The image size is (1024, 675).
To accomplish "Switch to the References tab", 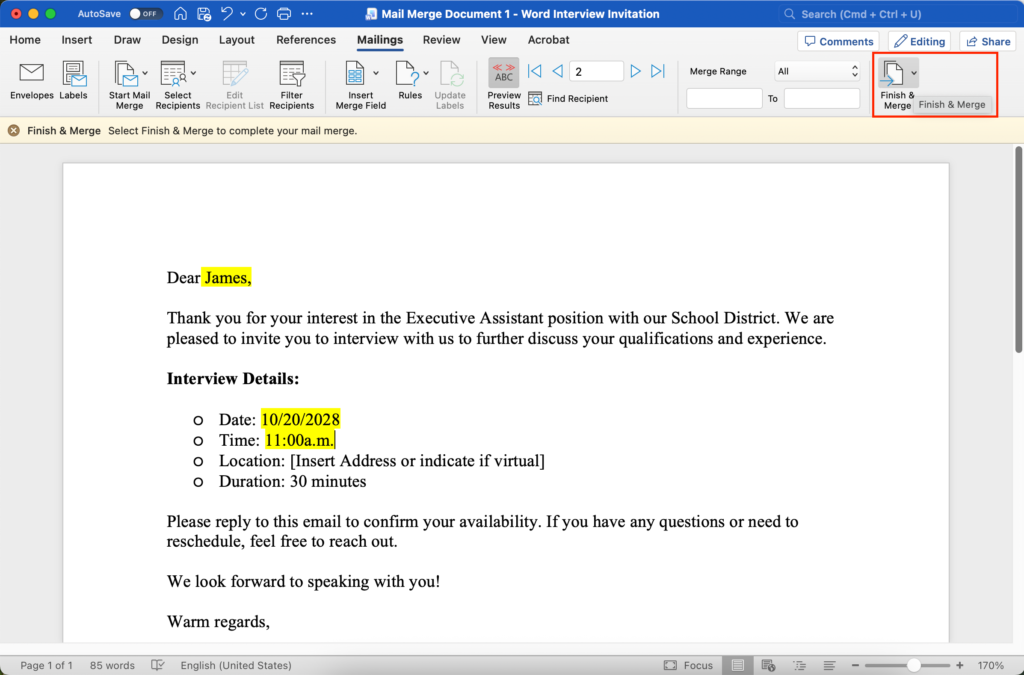I will [x=306, y=40].
